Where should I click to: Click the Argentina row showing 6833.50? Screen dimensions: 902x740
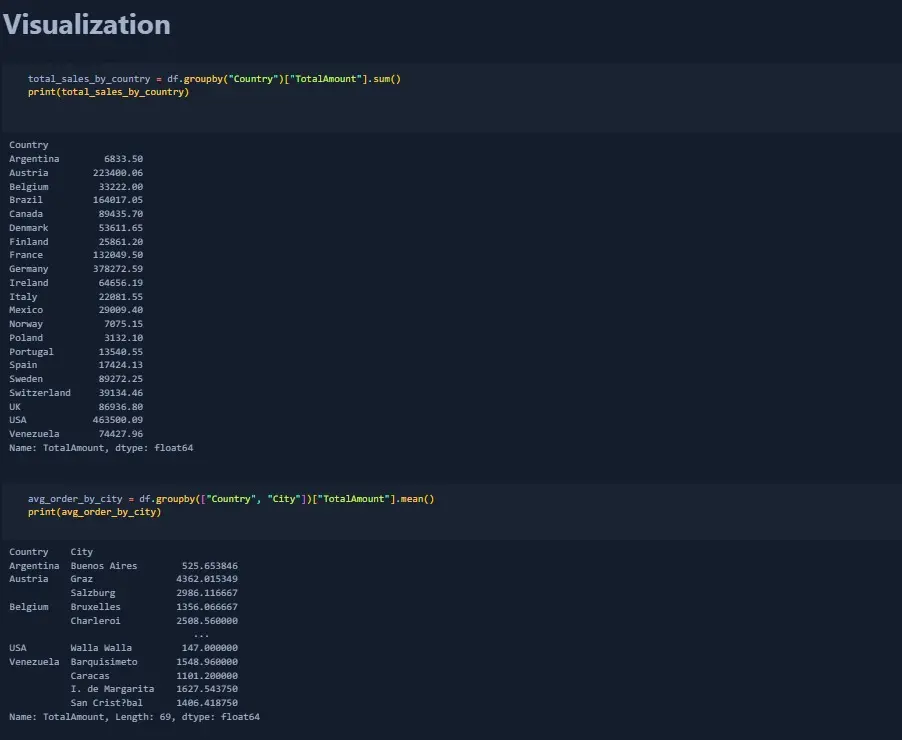pyautogui.click(x=76, y=159)
